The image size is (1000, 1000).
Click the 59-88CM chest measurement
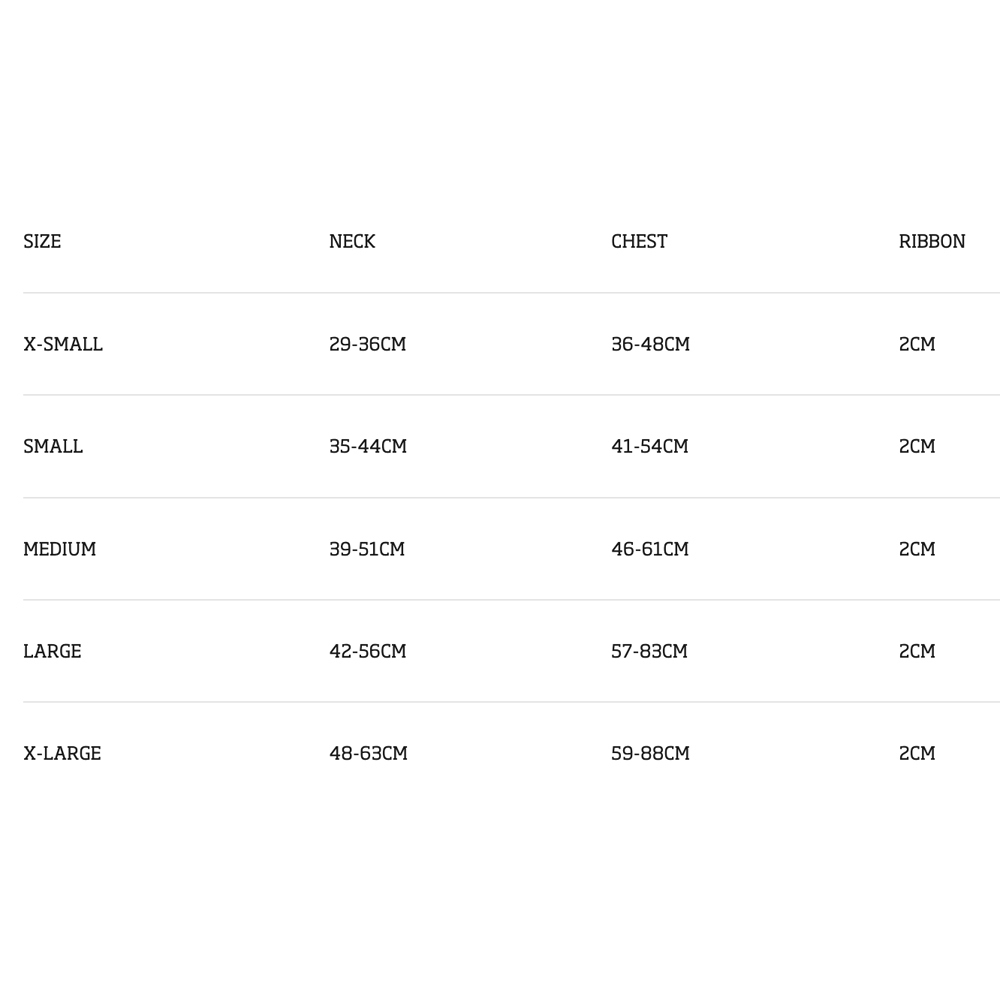(651, 753)
